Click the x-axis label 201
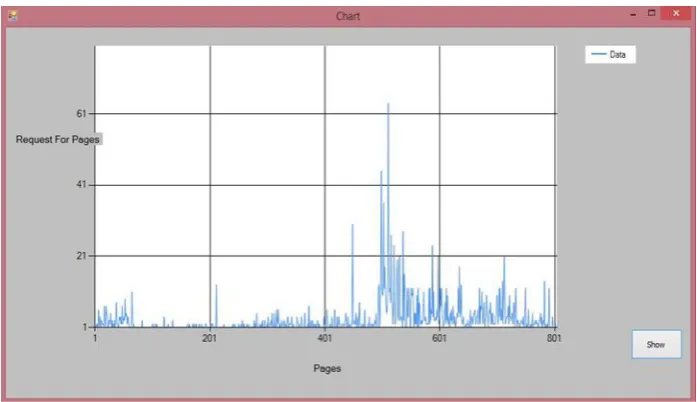 point(209,338)
